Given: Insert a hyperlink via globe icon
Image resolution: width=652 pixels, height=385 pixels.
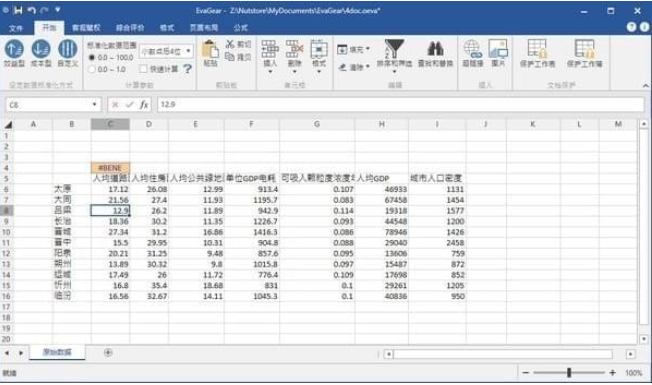Looking at the screenshot, I should pyautogui.click(x=472, y=49).
